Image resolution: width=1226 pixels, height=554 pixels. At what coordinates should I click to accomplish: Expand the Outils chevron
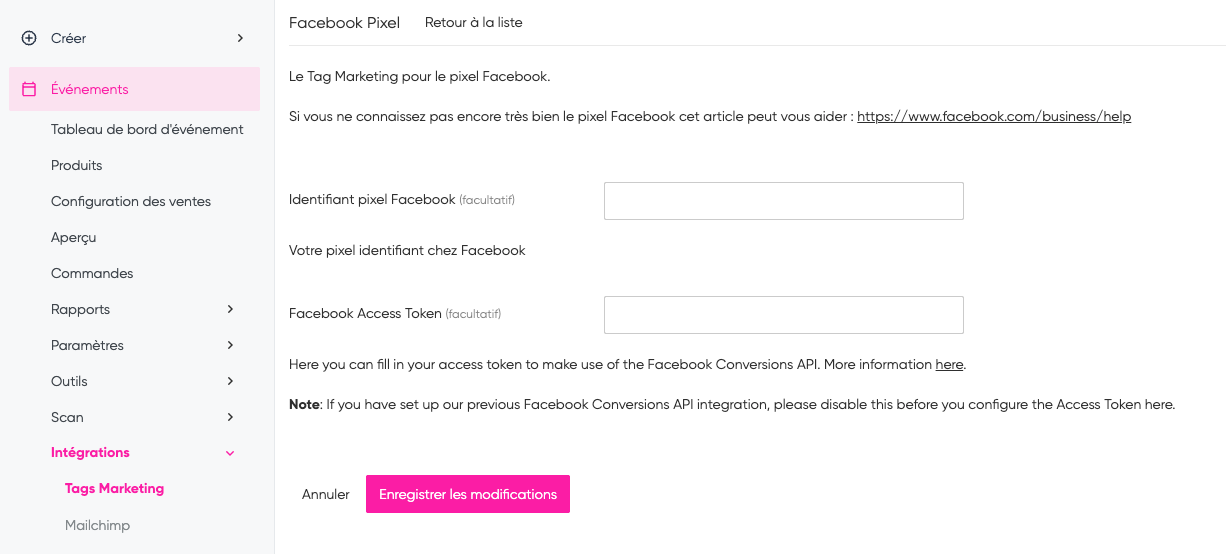point(230,381)
